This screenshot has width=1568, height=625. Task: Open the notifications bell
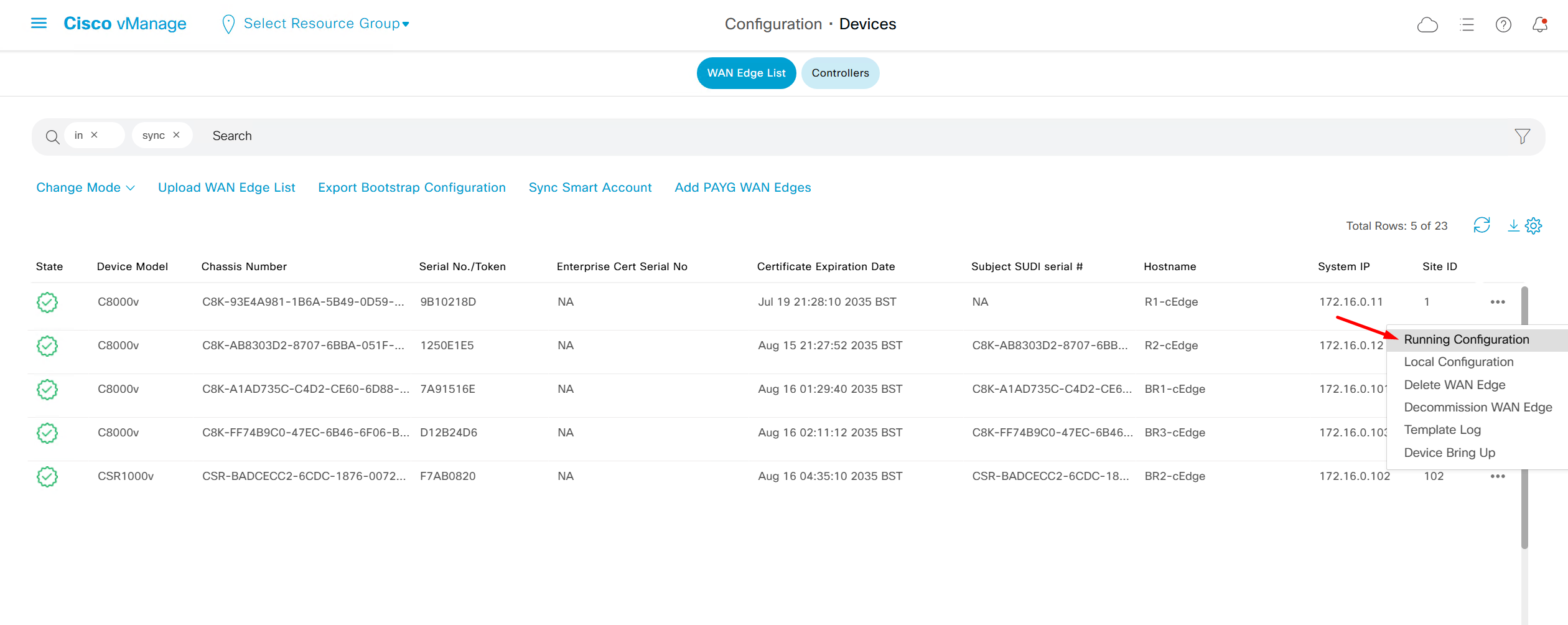[x=1539, y=25]
